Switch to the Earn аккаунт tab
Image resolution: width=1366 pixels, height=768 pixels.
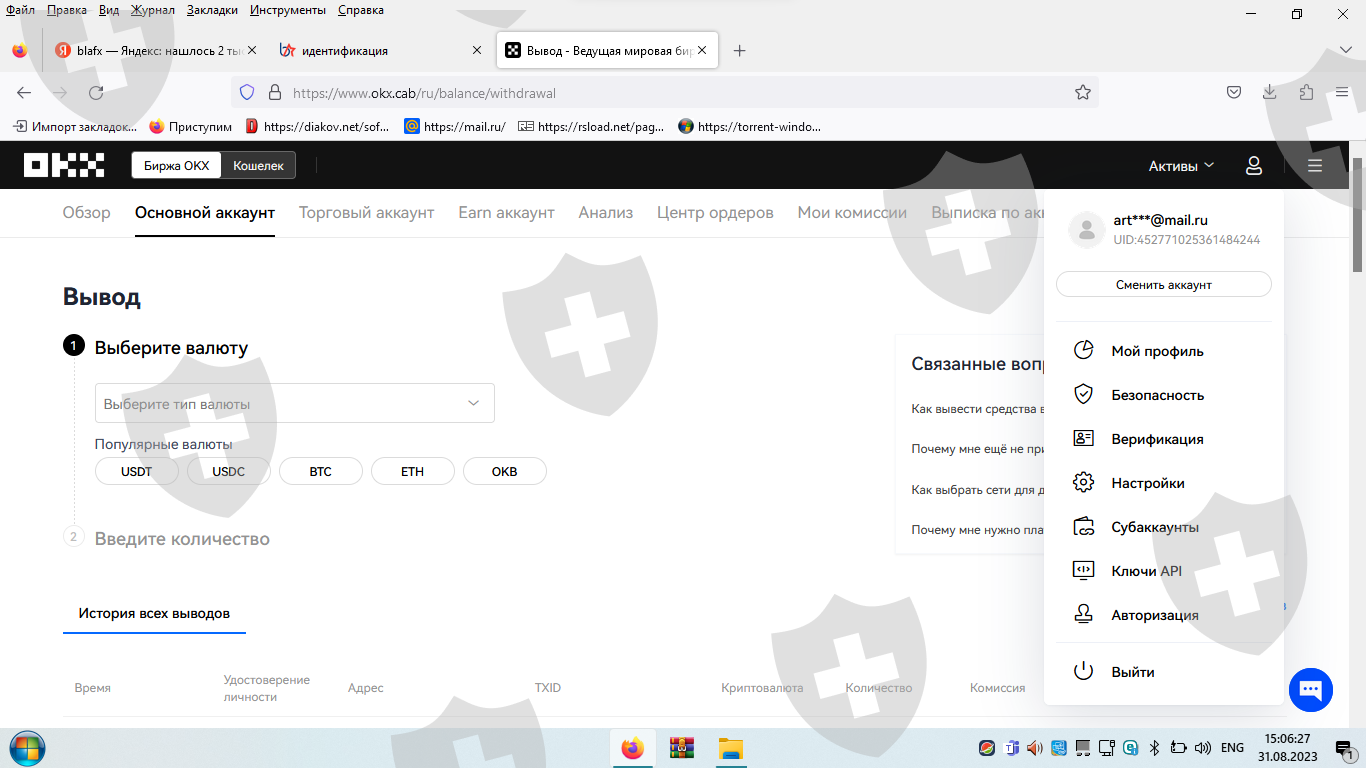tap(506, 212)
